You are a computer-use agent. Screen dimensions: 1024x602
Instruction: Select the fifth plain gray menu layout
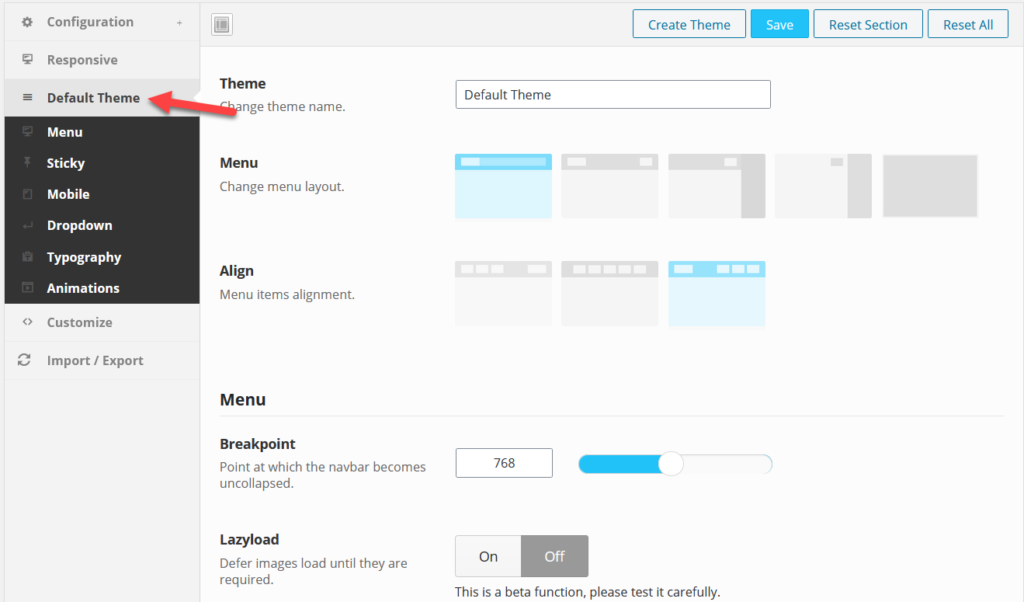[x=930, y=186]
